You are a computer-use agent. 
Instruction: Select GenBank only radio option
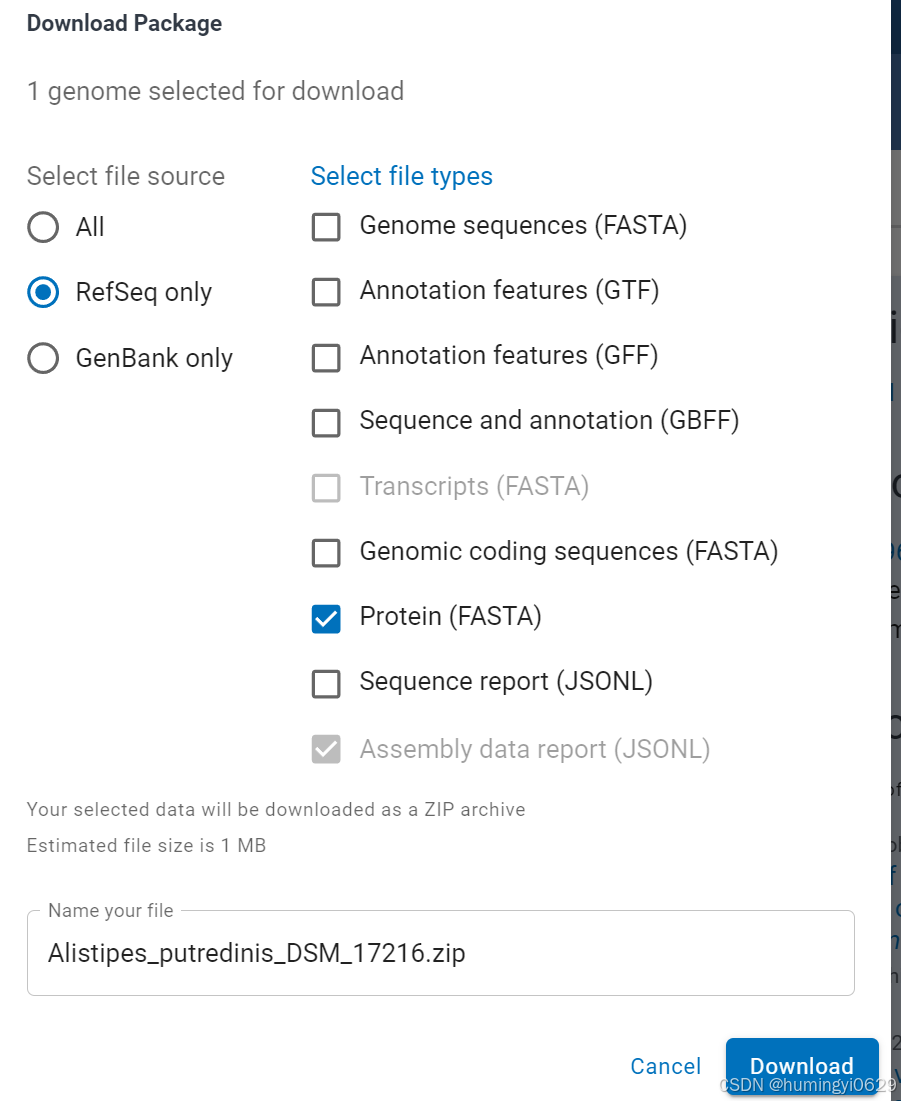tap(43, 358)
